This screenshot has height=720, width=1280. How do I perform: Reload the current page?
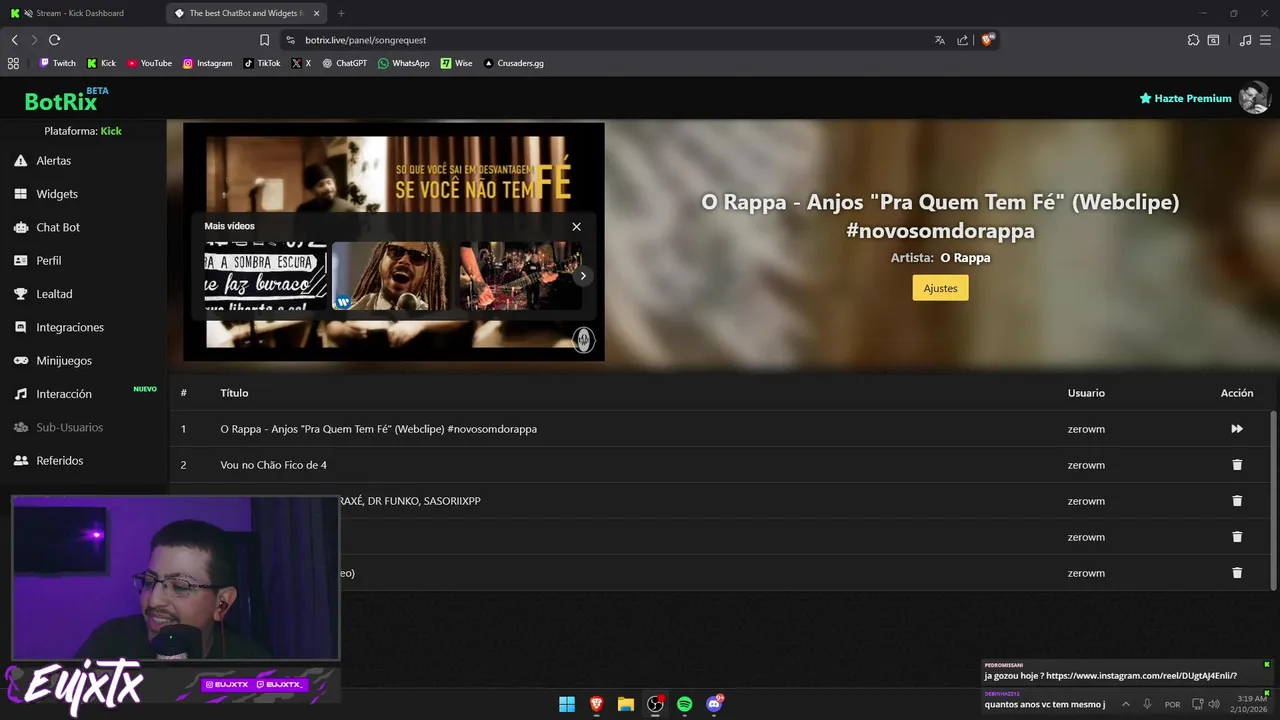pyautogui.click(x=54, y=40)
